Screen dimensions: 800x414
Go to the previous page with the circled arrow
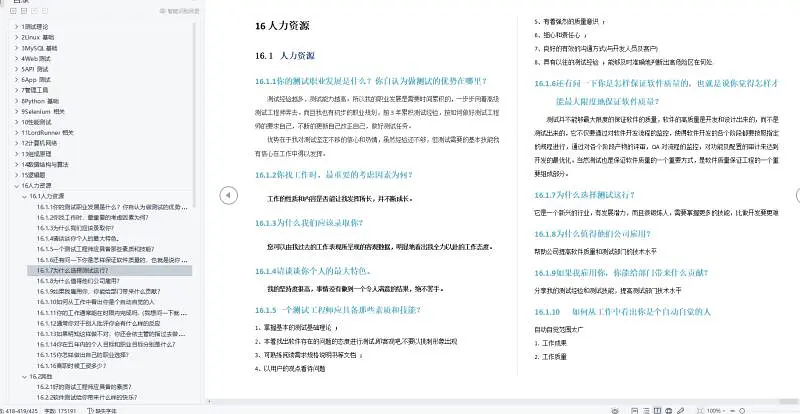(x=229, y=195)
